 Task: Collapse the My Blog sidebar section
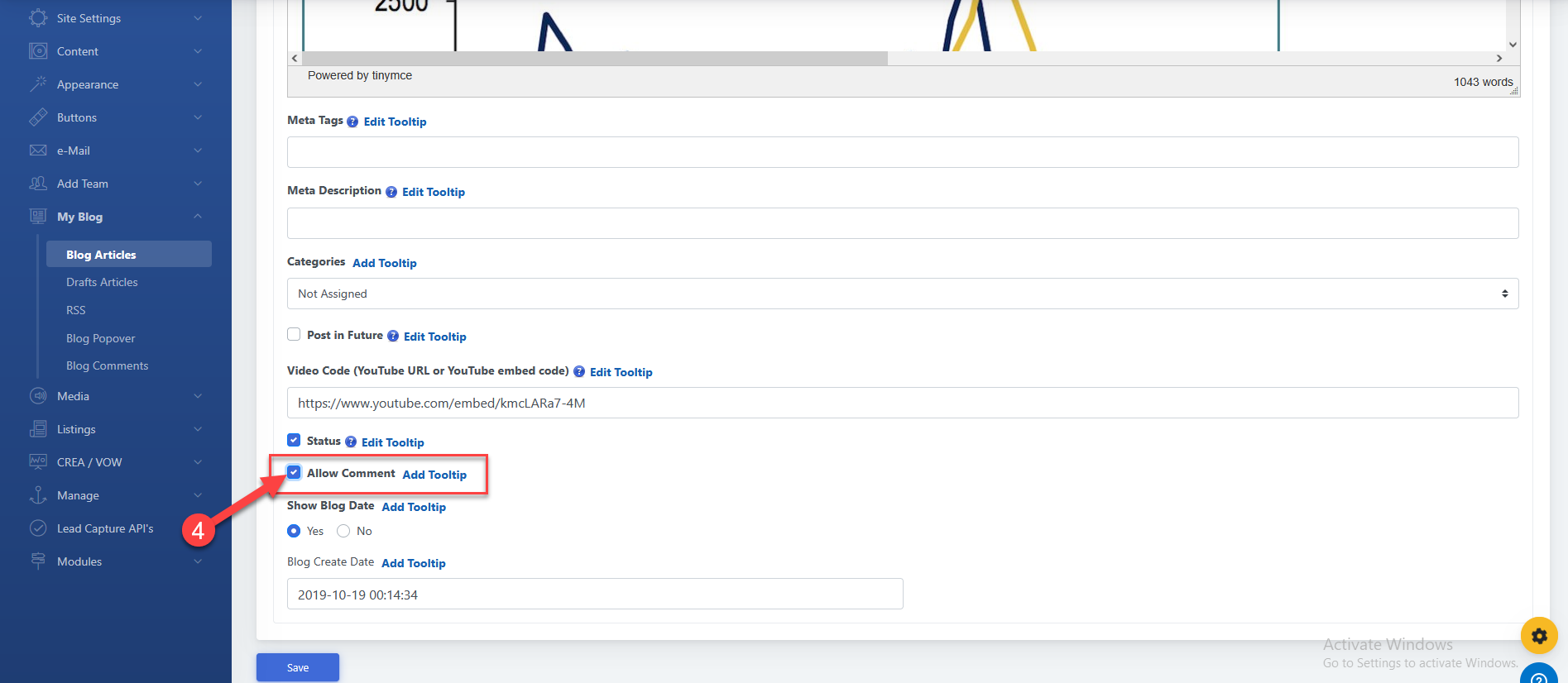[116, 217]
